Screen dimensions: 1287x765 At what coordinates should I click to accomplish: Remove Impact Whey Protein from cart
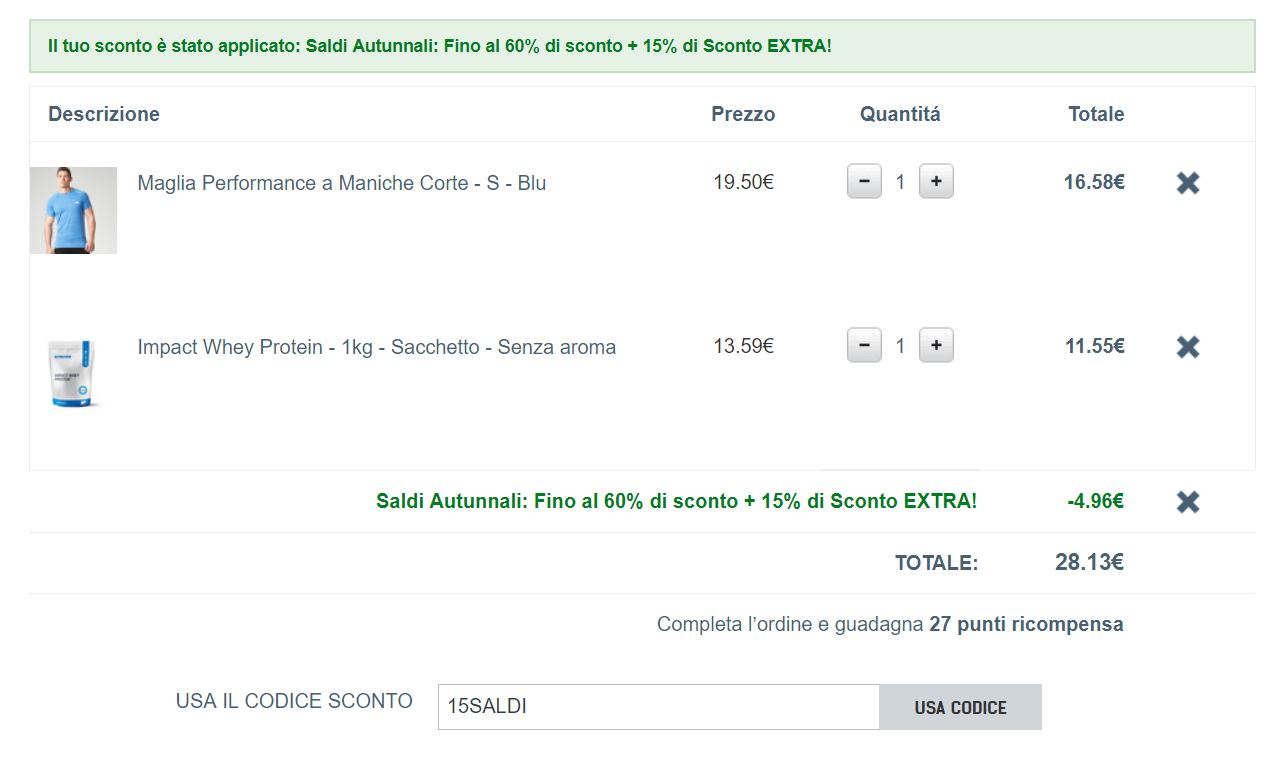(x=1187, y=347)
